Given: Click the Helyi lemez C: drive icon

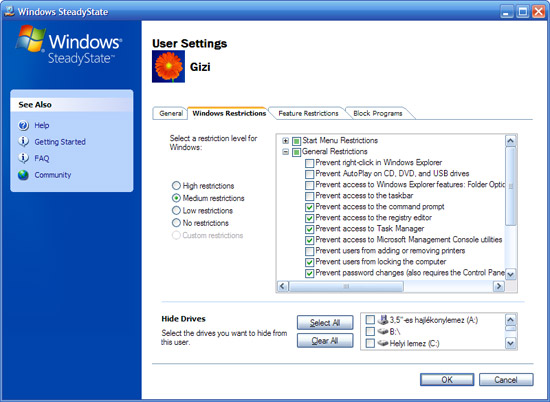Looking at the screenshot, I should tap(383, 343).
